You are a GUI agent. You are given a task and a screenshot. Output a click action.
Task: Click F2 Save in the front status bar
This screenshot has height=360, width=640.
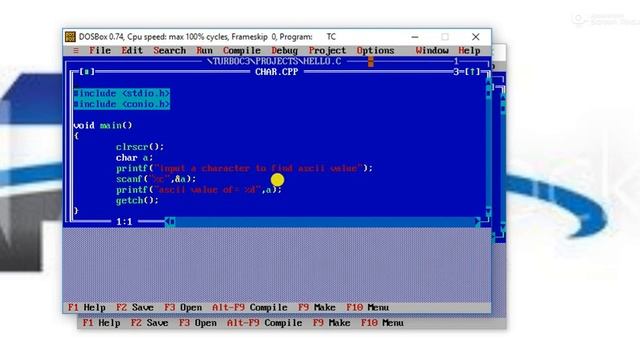click(135, 307)
